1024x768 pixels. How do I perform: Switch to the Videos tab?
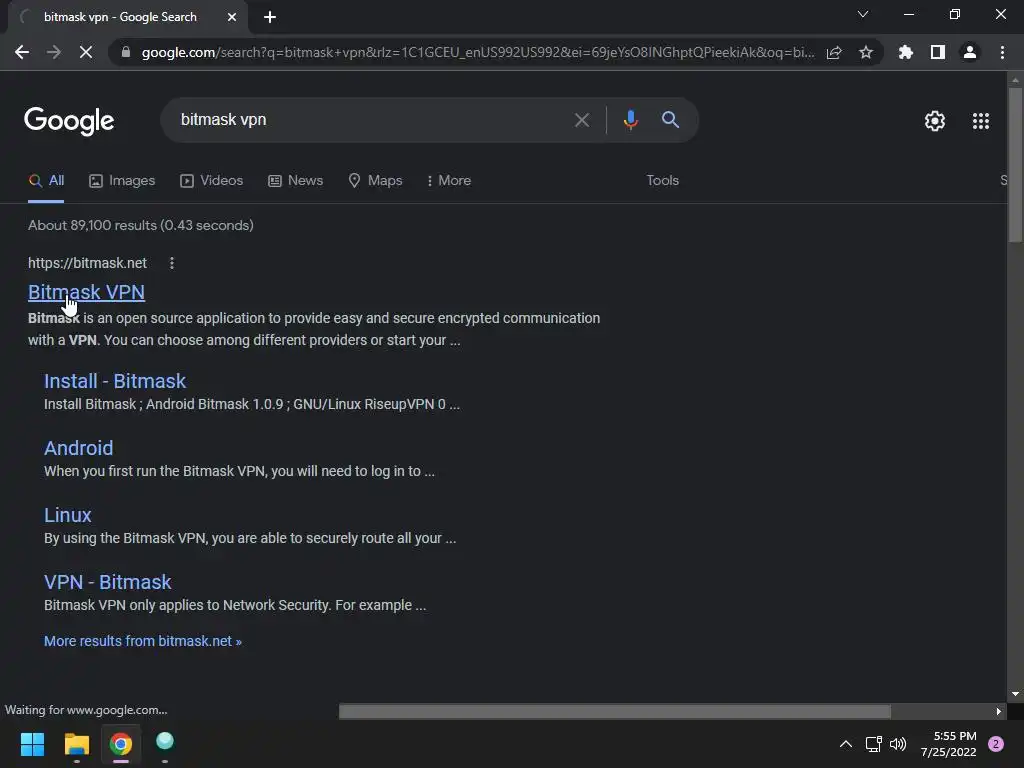212,181
